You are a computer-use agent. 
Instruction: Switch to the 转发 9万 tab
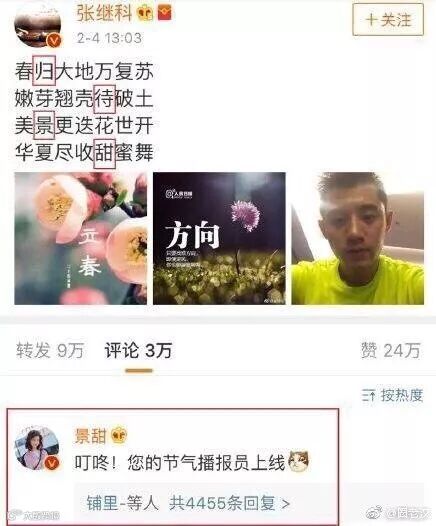pos(50,351)
